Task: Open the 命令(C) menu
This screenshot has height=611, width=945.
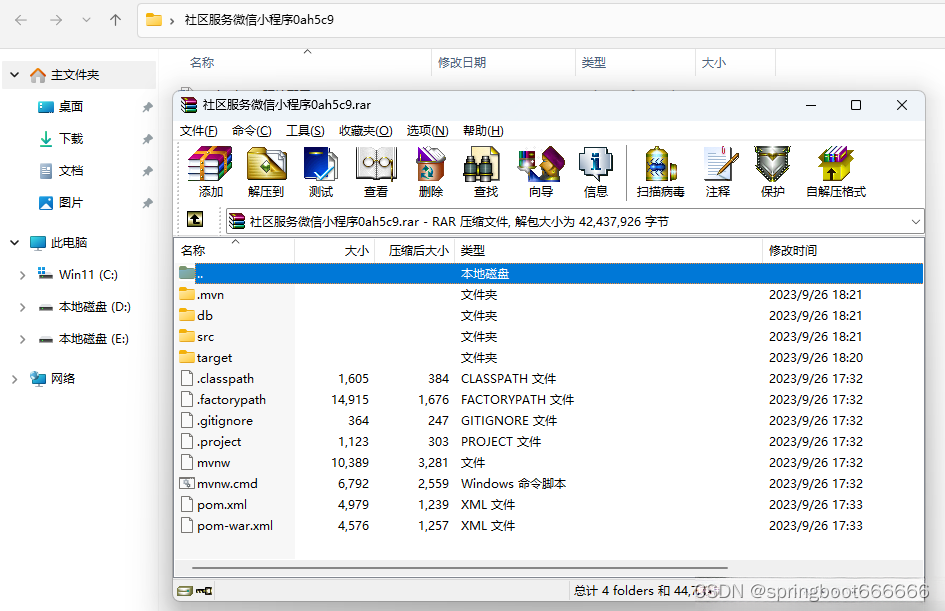Action: click(251, 131)
